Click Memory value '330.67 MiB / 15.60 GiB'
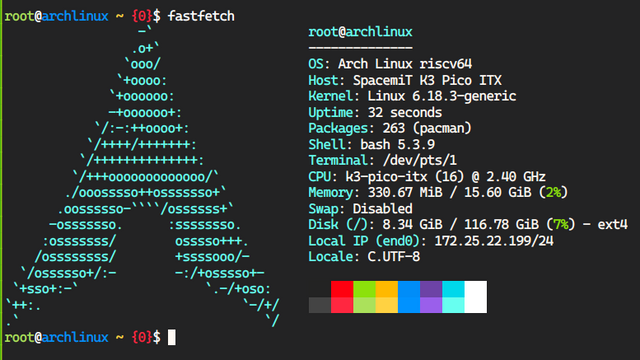The height and width of the screenshot is (360, 640). [x=449, y=193]
